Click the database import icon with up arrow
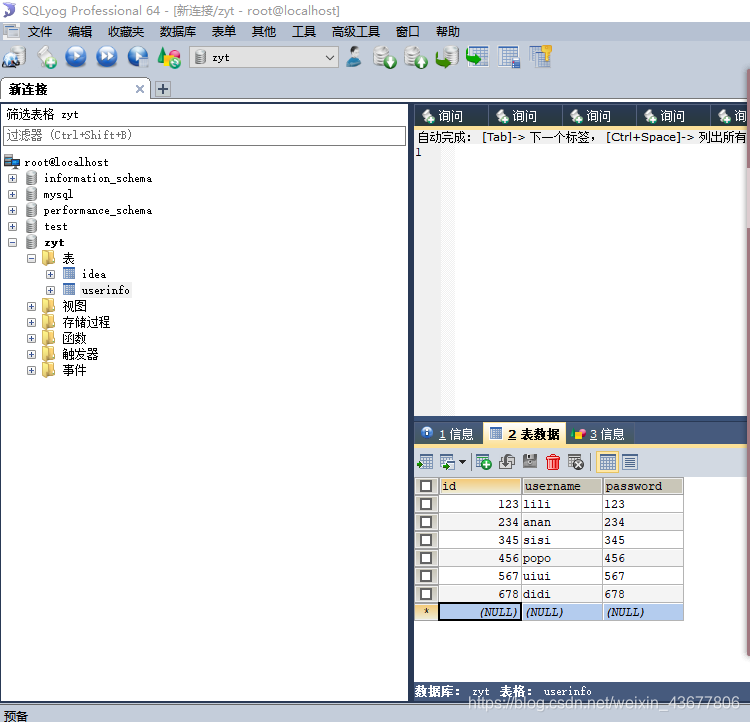The width and height of the screenshot is (750, 722). click(416, 57)
